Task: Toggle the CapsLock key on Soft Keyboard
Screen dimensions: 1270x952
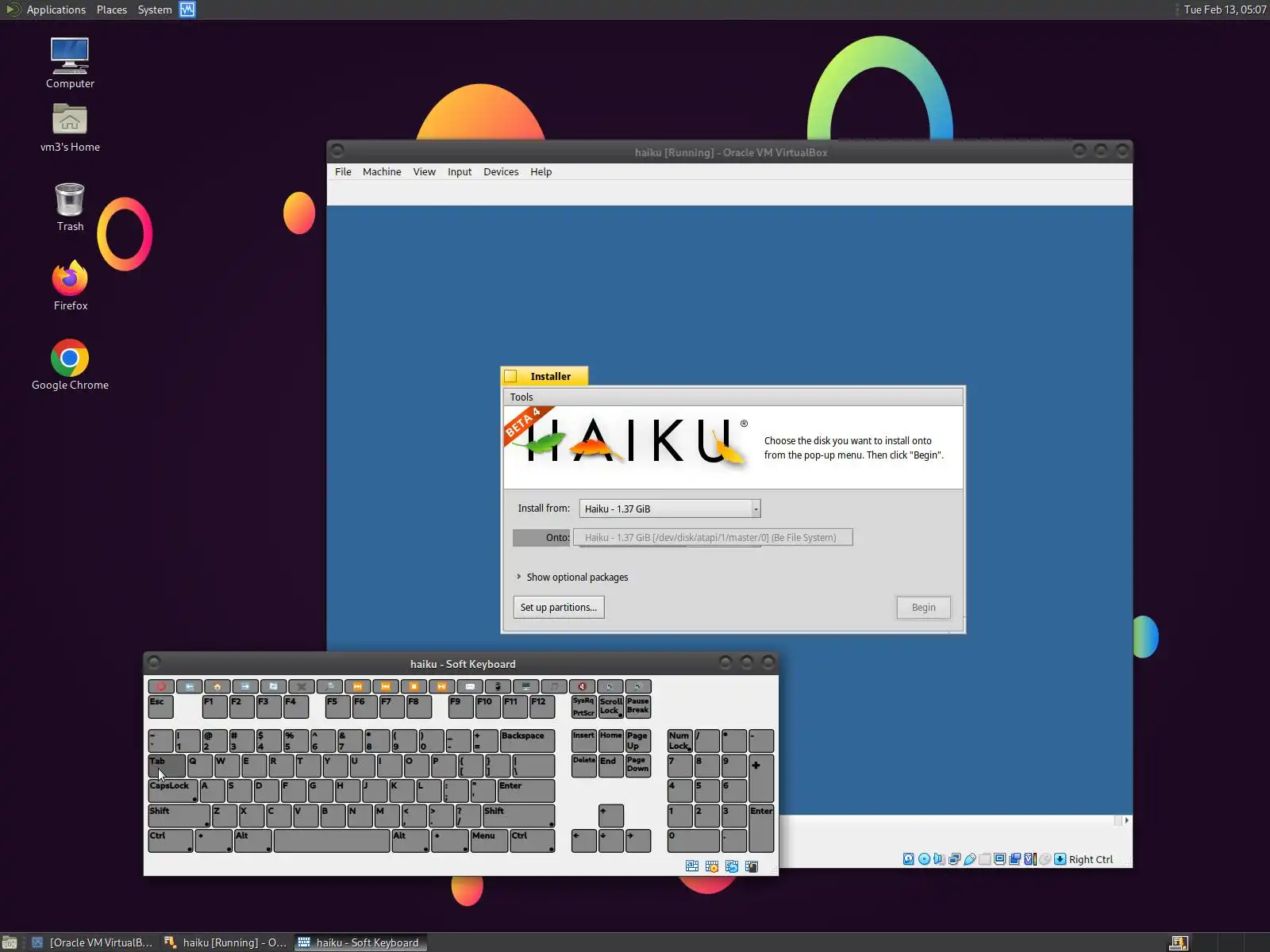Action: tap(172, 790)
